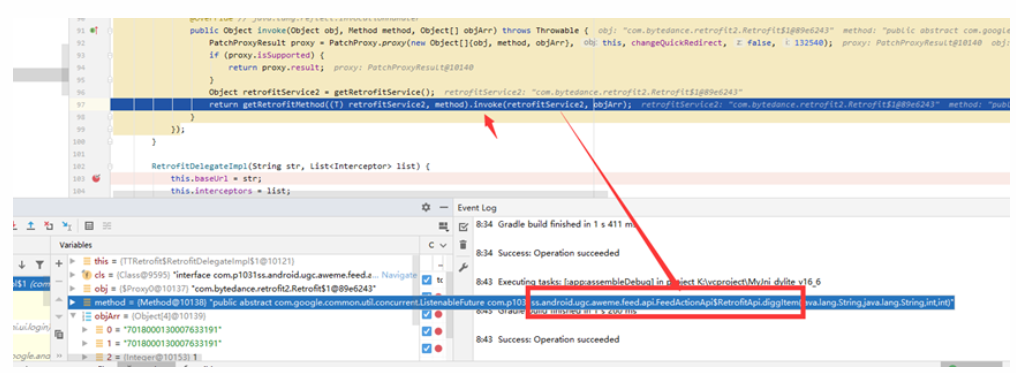1016x373 pixels.
Task: Add a new watch with plus icon
Action: 58,263
